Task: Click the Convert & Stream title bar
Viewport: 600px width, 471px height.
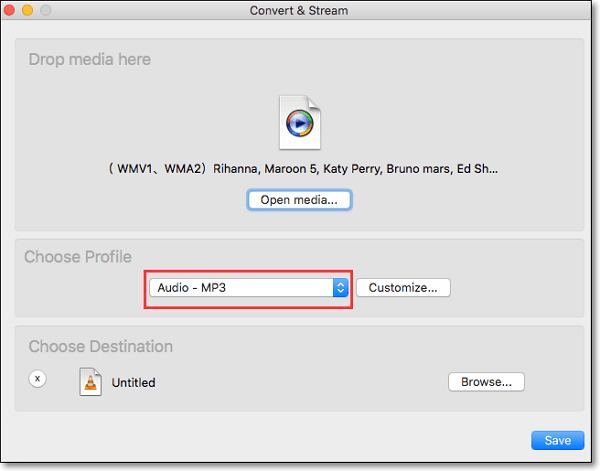Action: 300,11
